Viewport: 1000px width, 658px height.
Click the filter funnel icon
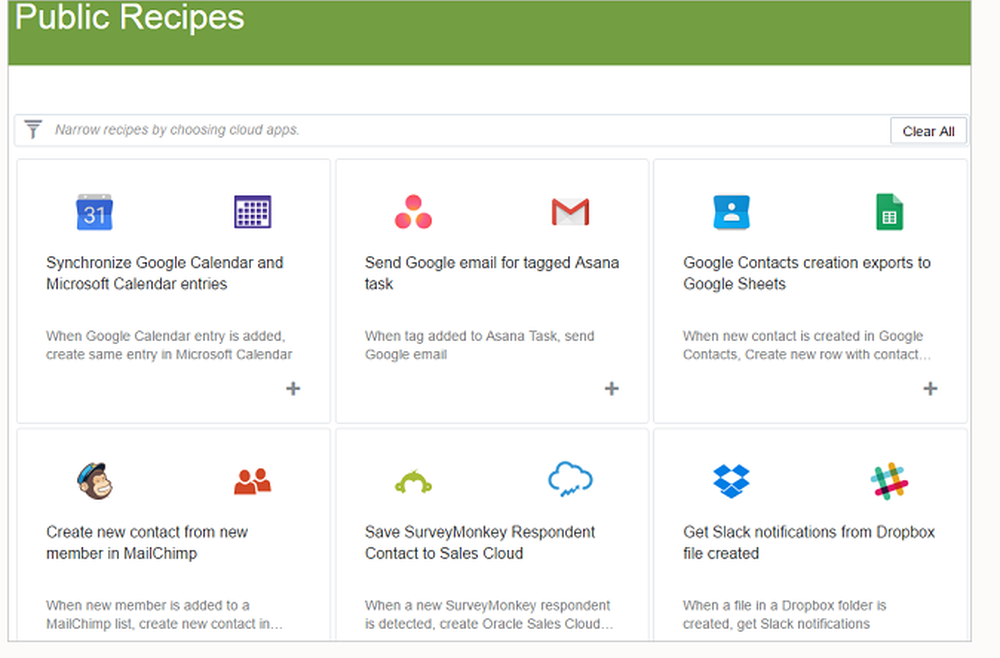(x=33, y=129)
